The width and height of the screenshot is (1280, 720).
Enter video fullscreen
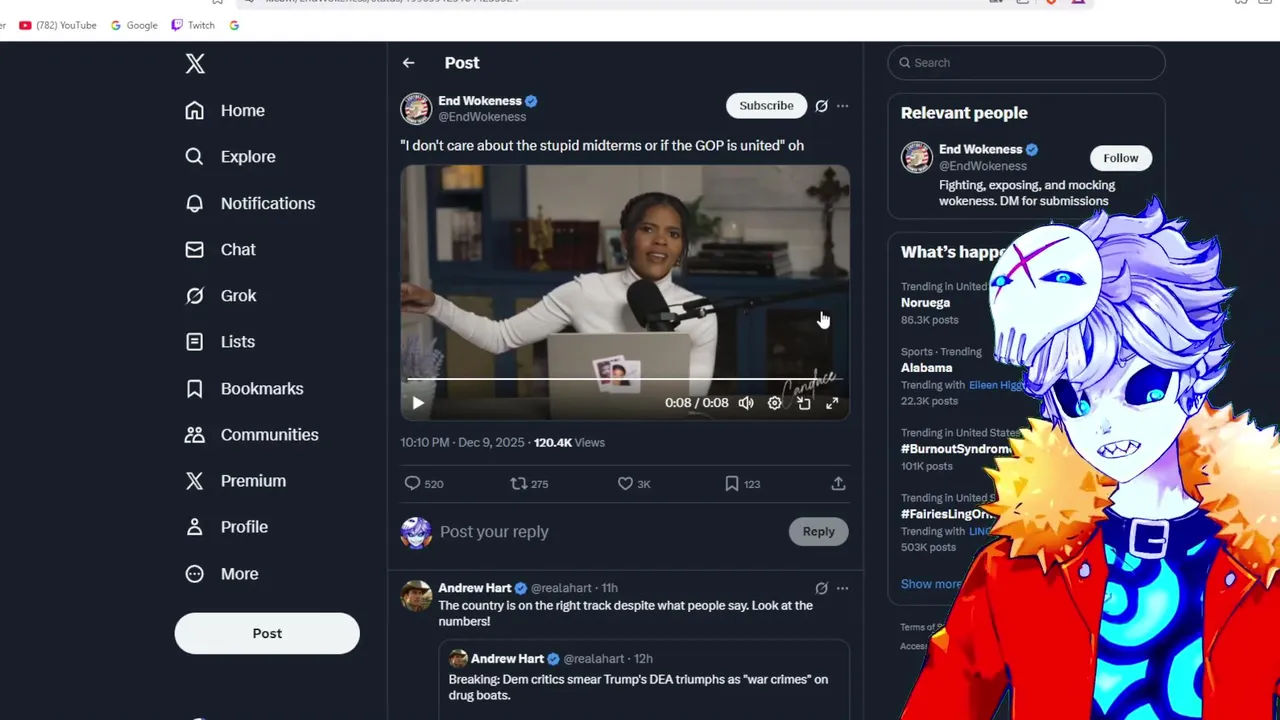point(832,403)
